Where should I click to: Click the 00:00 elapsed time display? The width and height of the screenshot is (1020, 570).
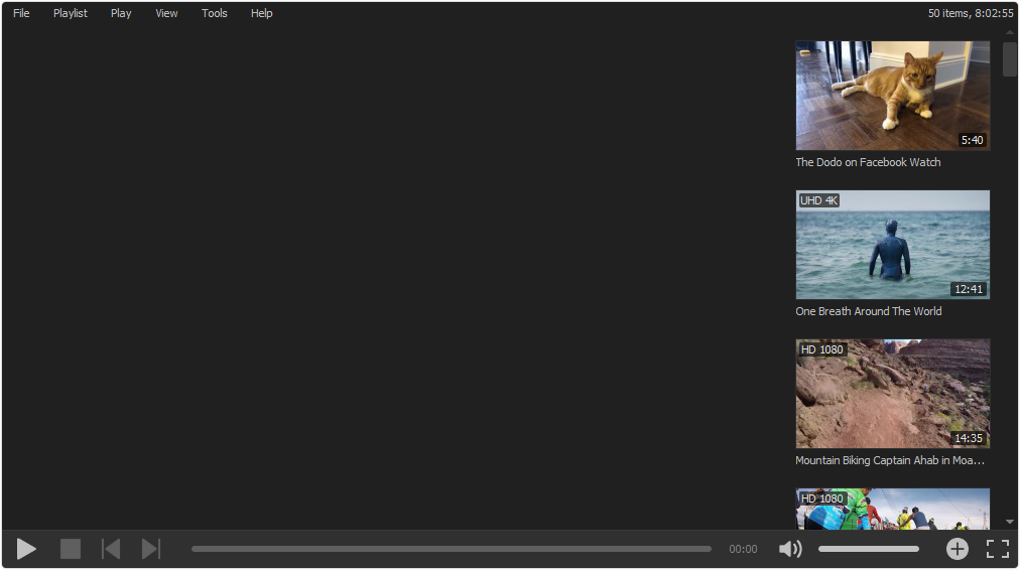743,549
